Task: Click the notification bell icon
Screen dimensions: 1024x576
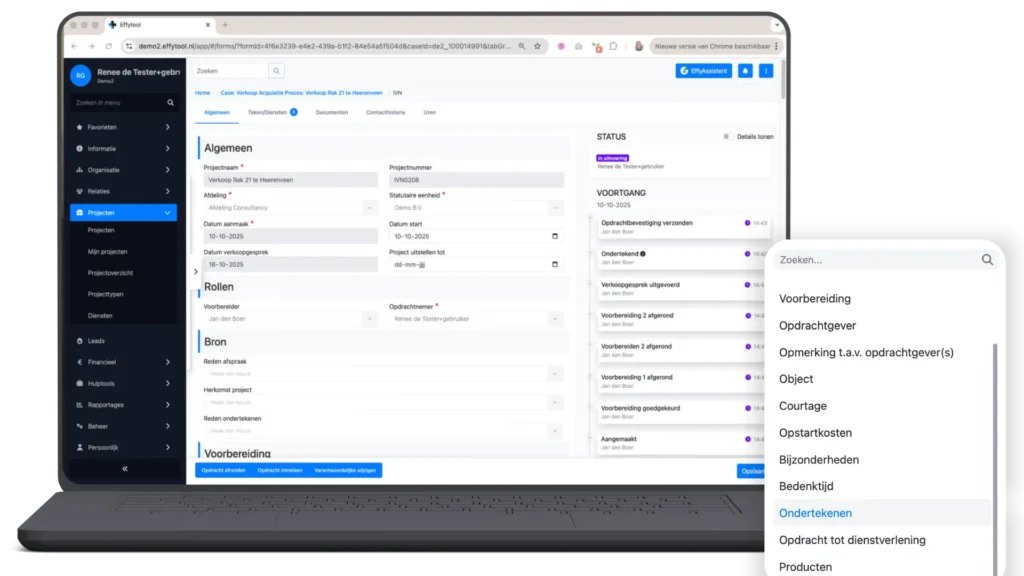Action: pyautogui.click(x=745, y=71)
